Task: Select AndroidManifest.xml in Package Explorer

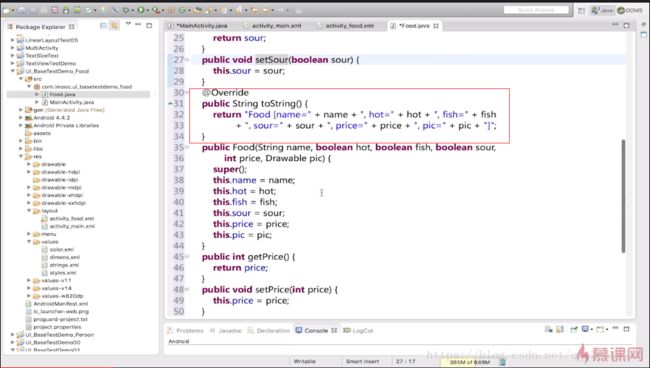Action: point(61,304)
